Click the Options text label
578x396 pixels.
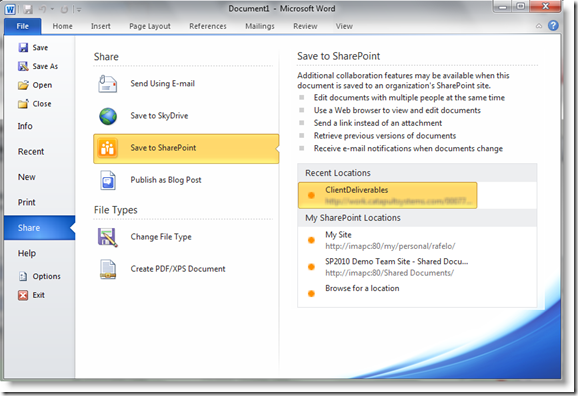[46, 276]
